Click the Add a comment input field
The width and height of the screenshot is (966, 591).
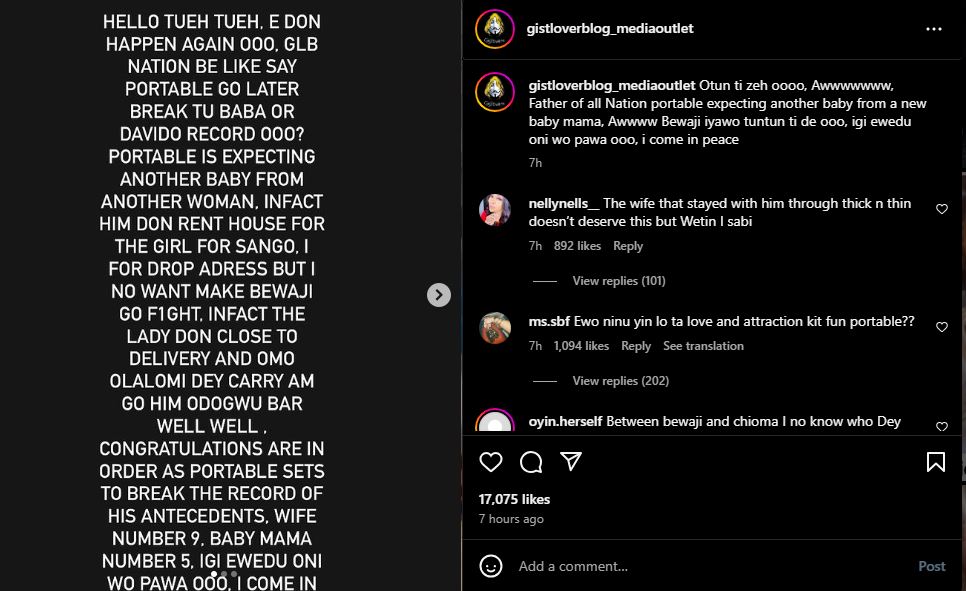click(x=700, y=566)
